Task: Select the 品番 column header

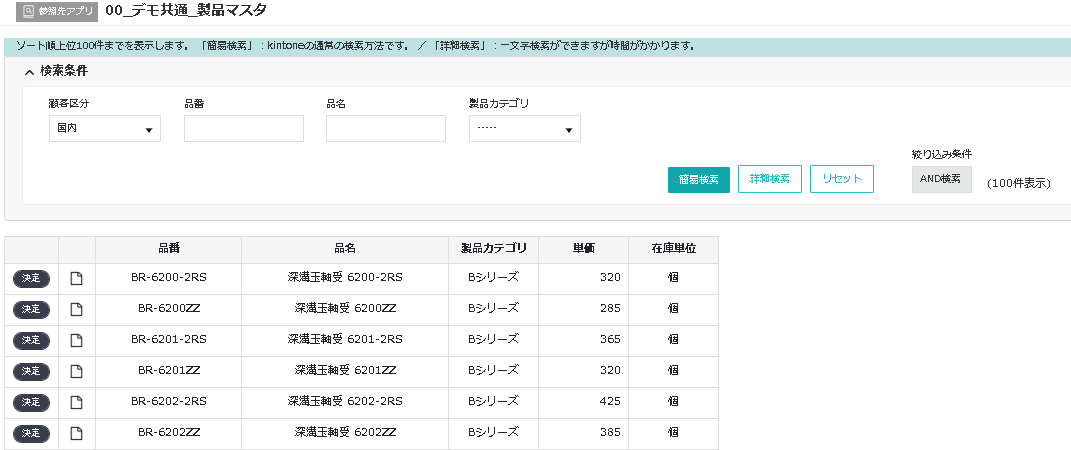Action: pyautogui.click(x=168, y=249)
